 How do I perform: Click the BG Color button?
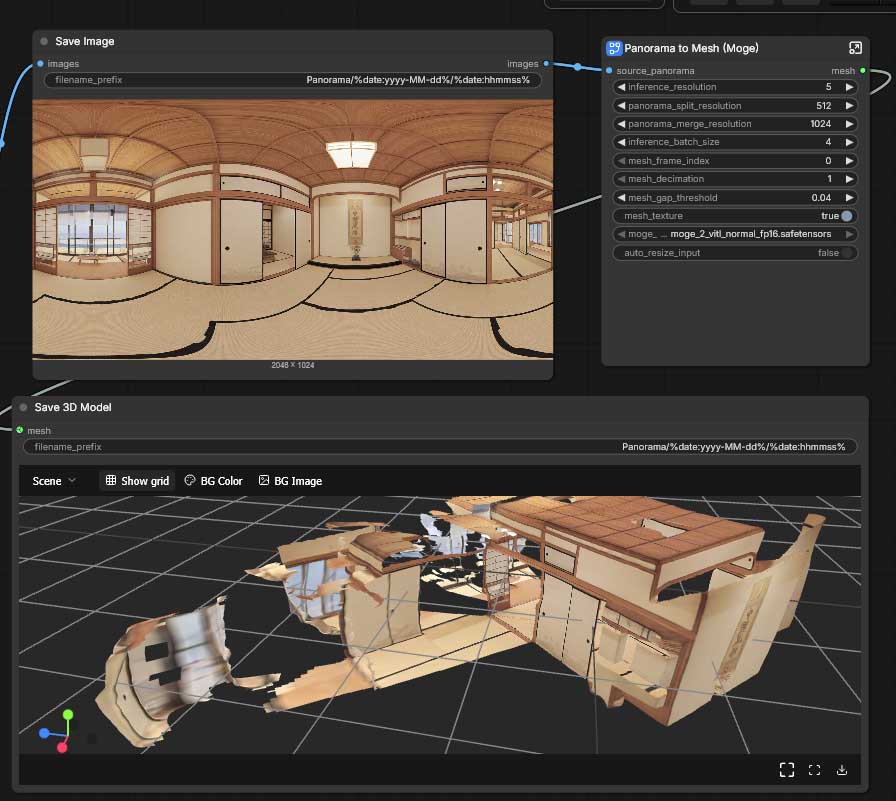(214, 481)
